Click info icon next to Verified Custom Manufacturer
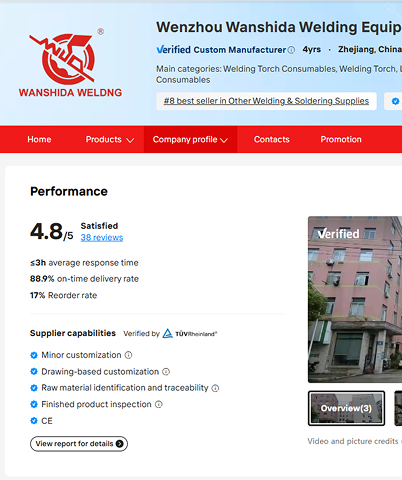 click(291, 50)
